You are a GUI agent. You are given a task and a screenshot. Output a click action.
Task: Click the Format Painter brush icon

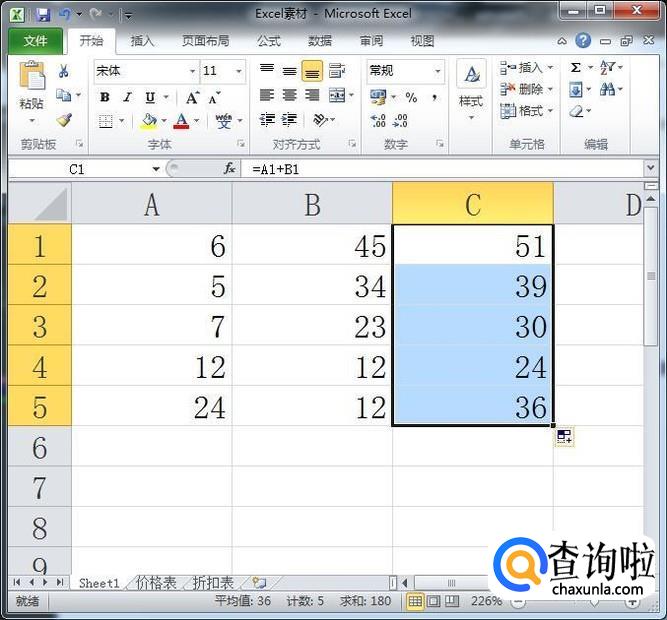64,120
